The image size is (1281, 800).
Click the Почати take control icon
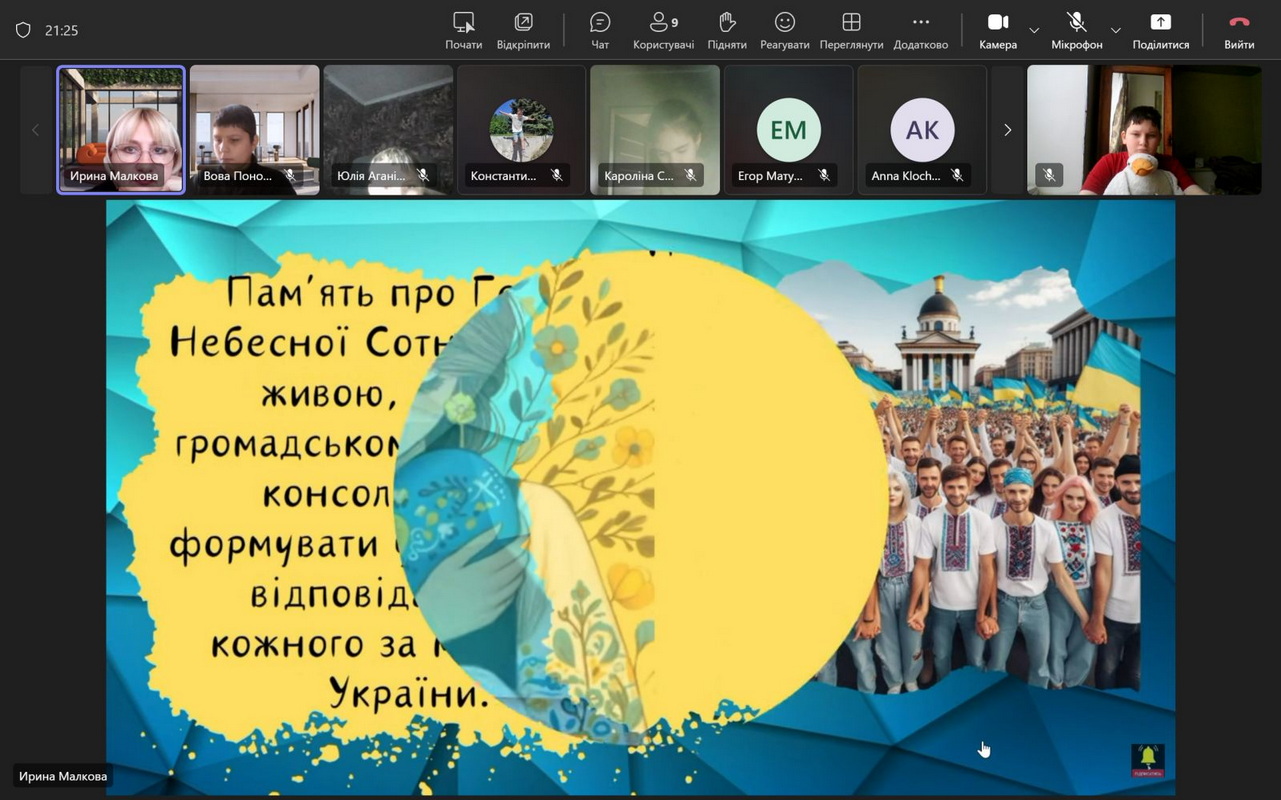[463, 30]
